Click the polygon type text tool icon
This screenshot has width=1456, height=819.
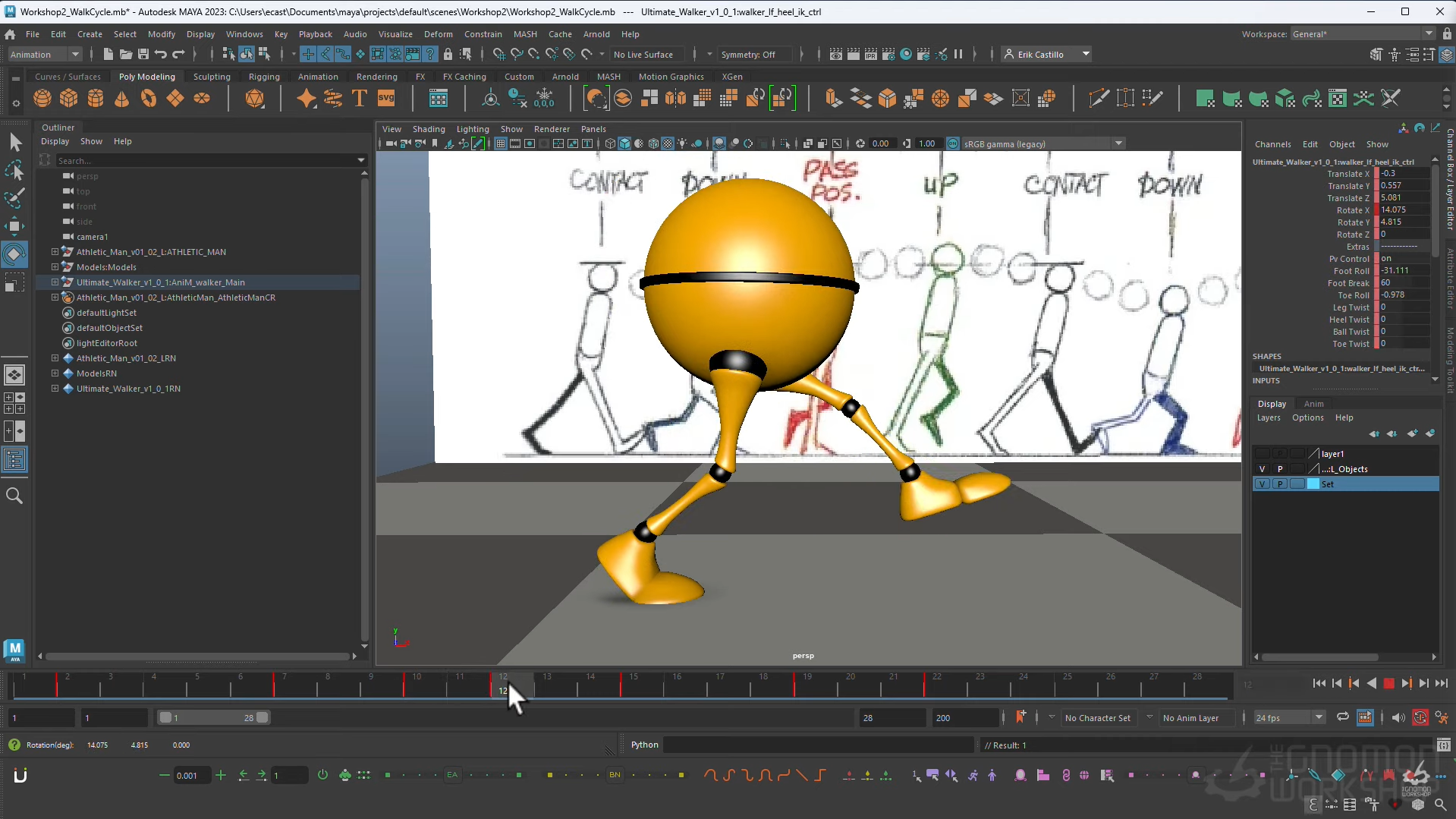pos(360,99)
